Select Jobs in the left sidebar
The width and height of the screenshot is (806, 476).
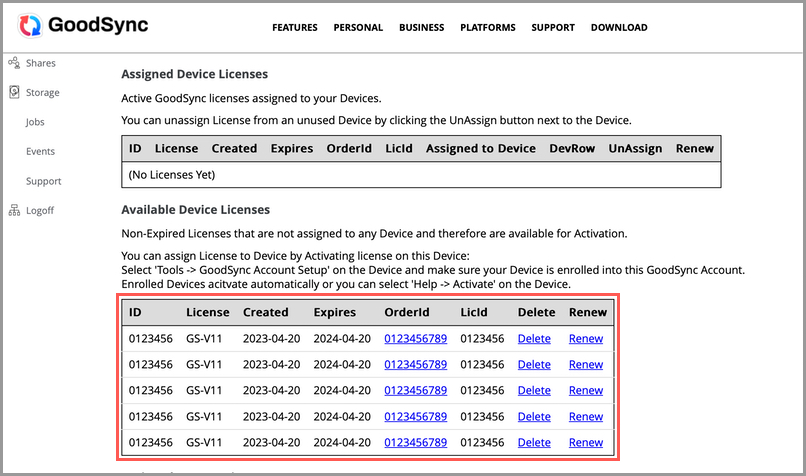[x=35, y=122]
